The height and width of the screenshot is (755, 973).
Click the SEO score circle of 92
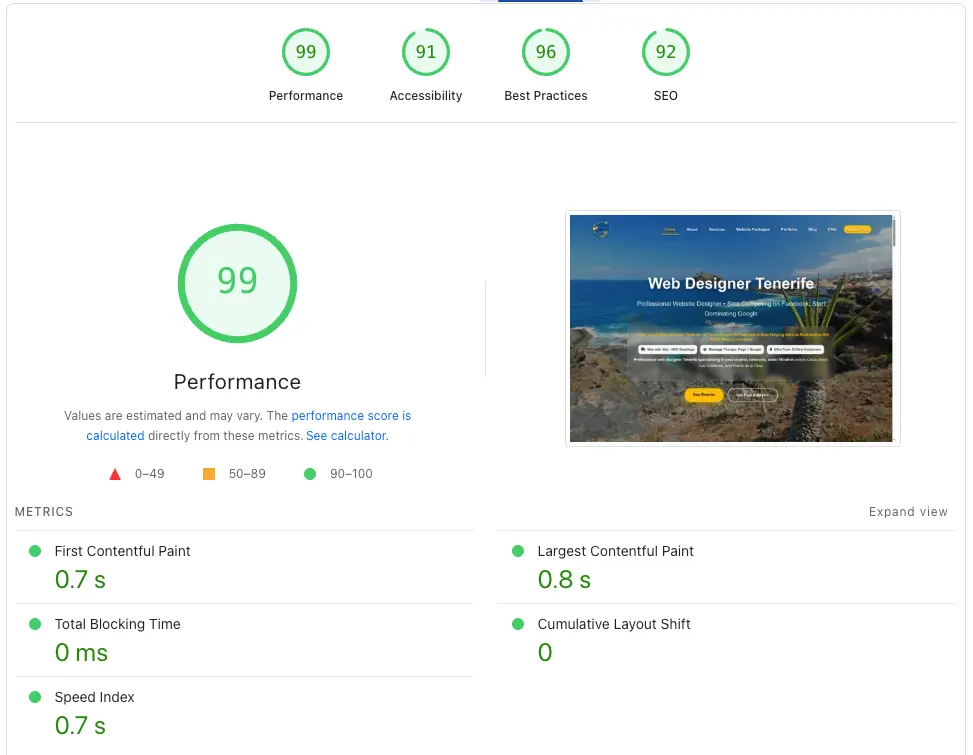tap(666, 51)
